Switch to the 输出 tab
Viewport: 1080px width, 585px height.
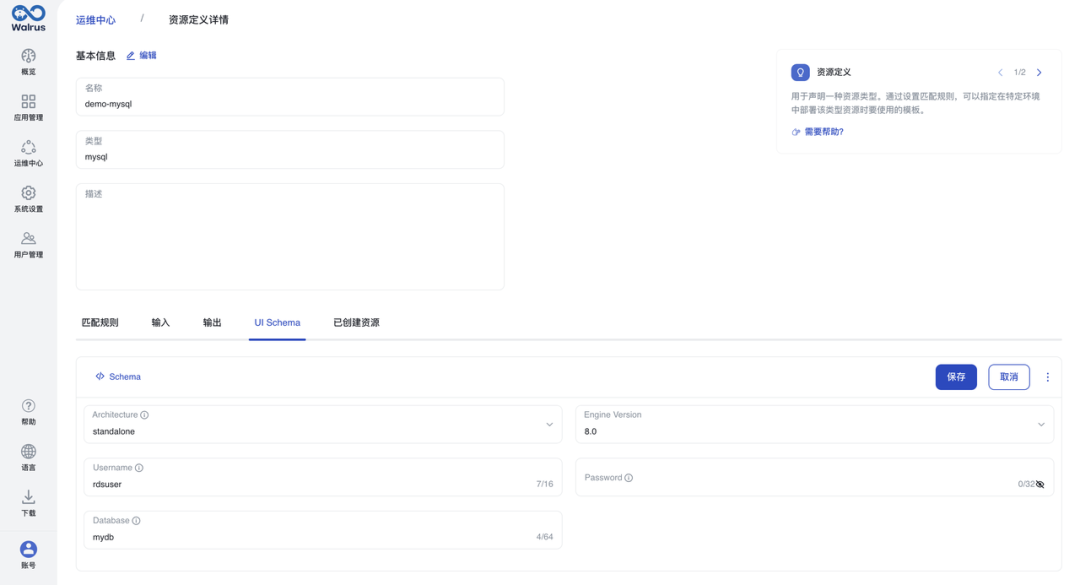coord(212,322)
